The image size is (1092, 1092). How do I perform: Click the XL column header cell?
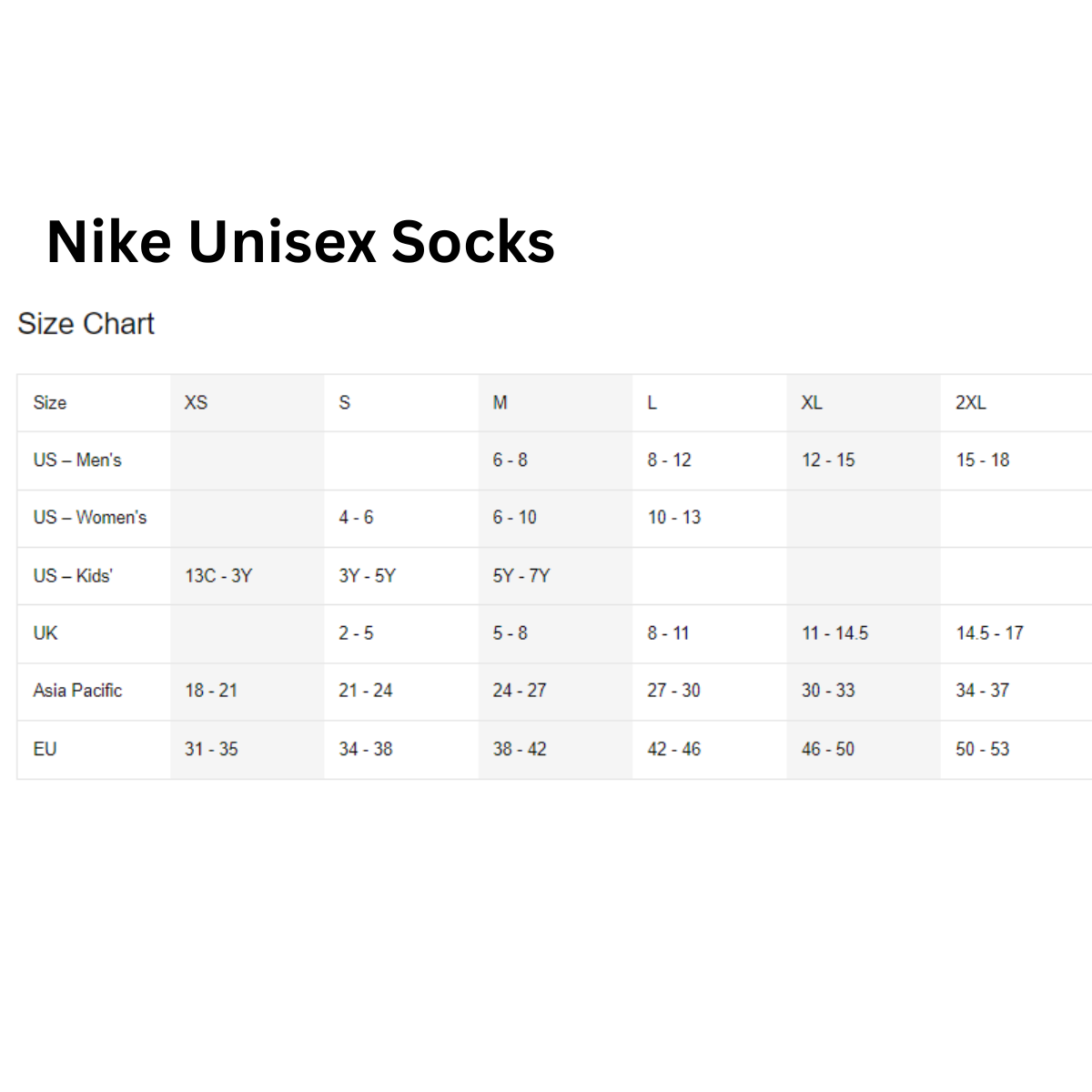pos(812,402)
